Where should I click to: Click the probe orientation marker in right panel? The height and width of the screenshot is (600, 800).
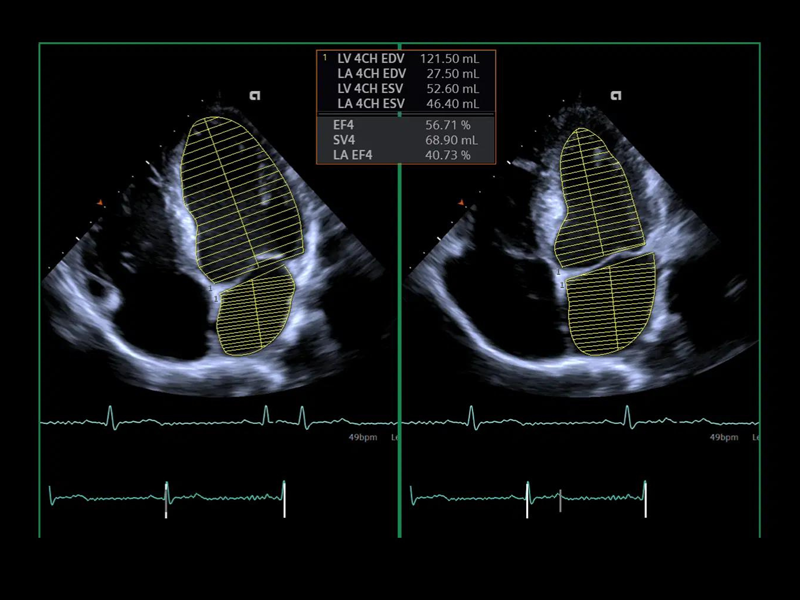(616, 96)
